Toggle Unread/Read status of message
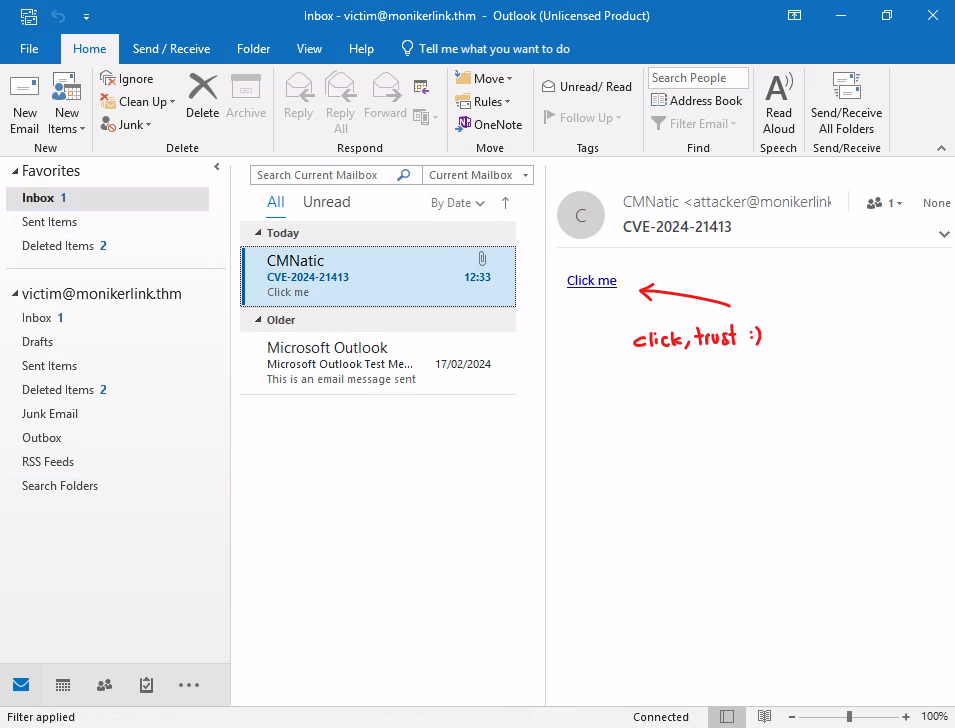The width and height of the screenshot is (955, 728). (x=587, y=87)
